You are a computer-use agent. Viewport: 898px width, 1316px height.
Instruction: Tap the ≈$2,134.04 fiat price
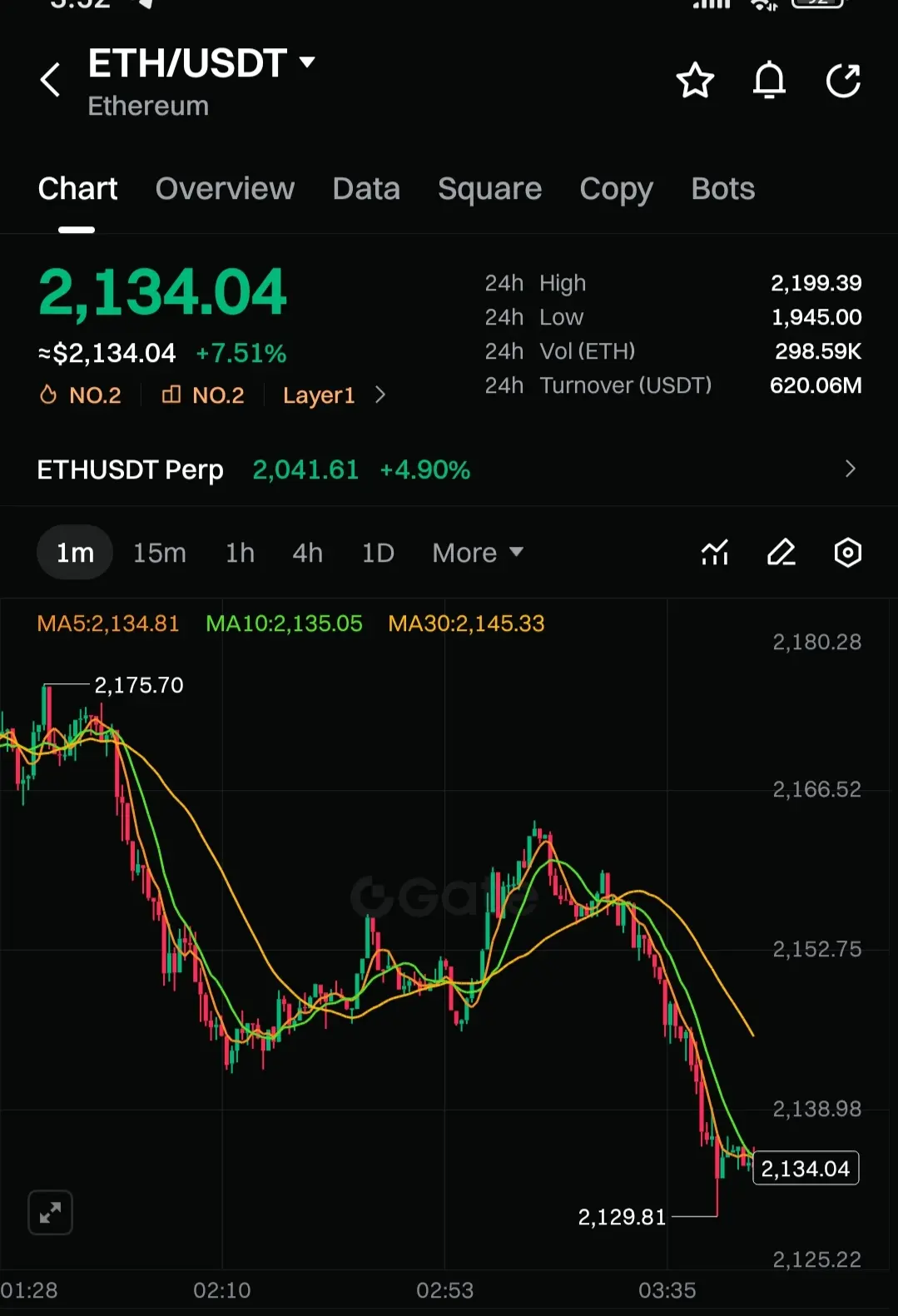point(107,353)
